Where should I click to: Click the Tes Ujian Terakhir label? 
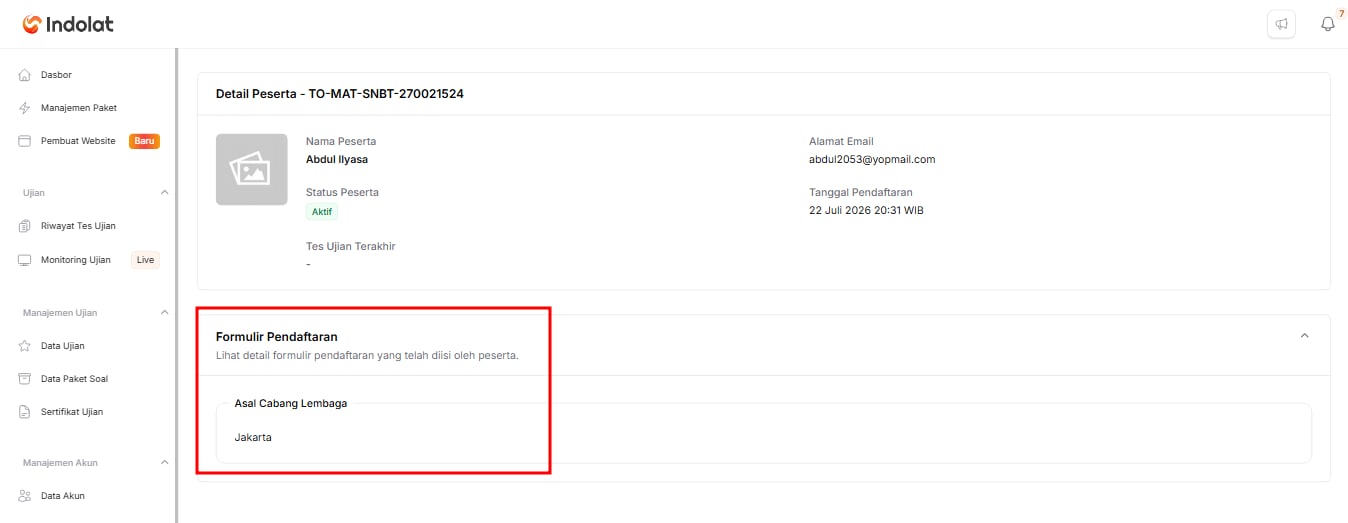(x=351, y=246)
